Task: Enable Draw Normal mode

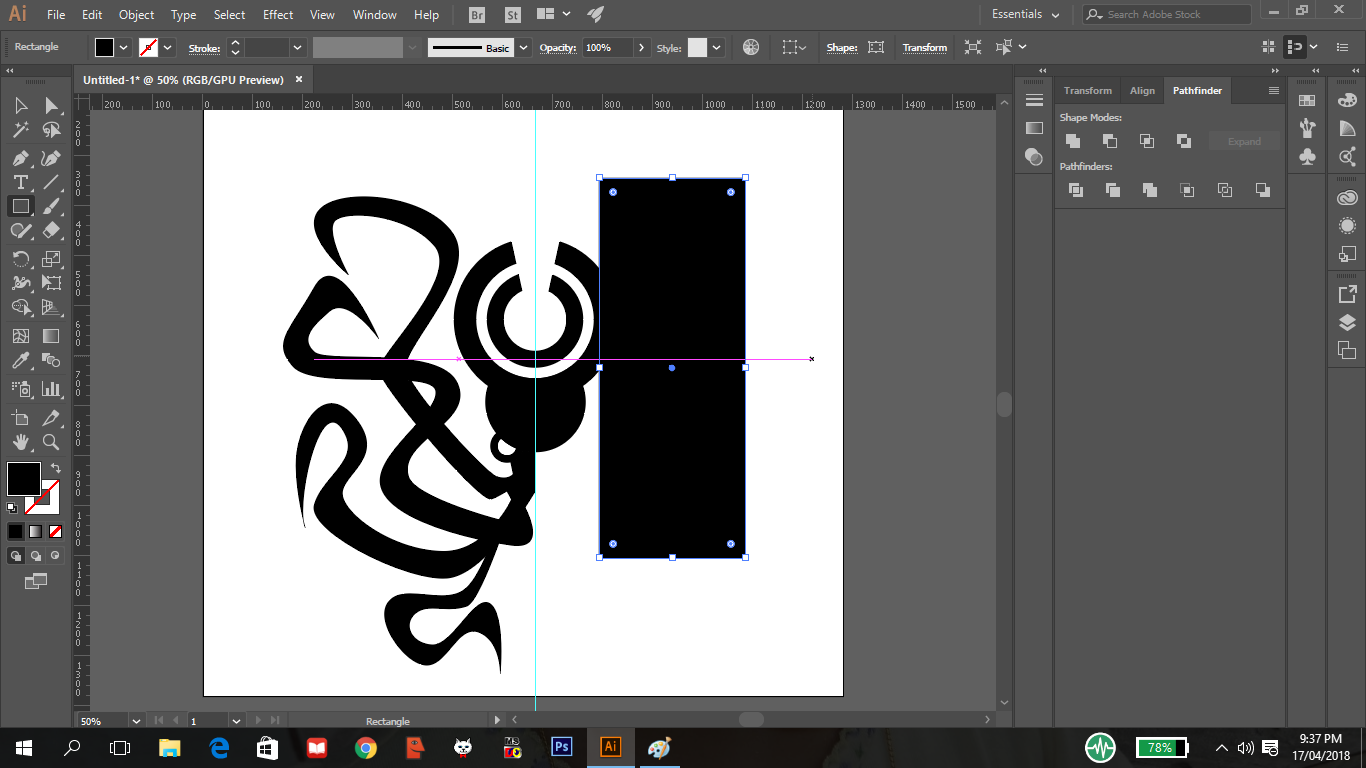Action: (16, 555)
